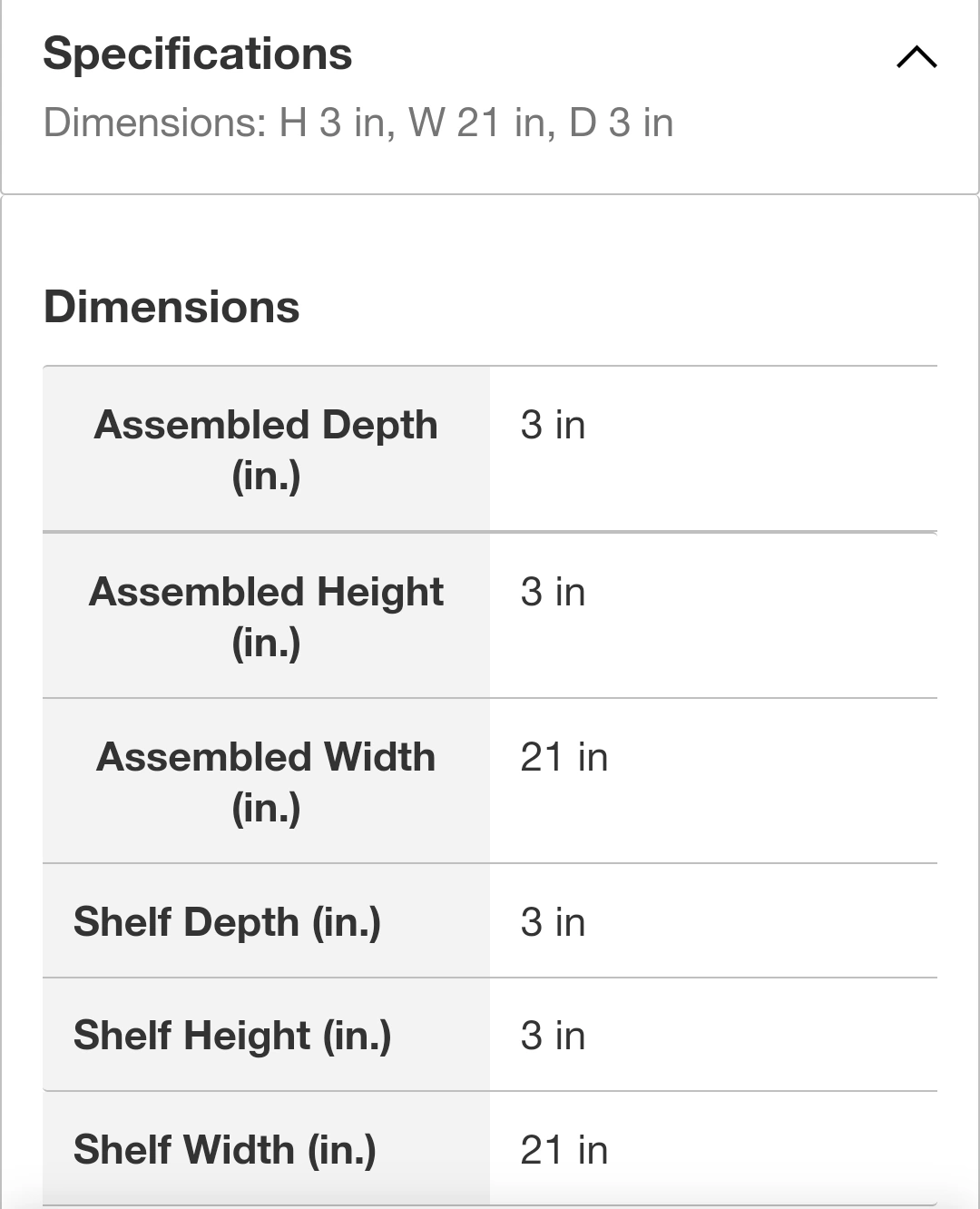This screenshot has height=1209, width=980.
Task: Collapse the Specifications section chevron
Action: coord(916,57)
